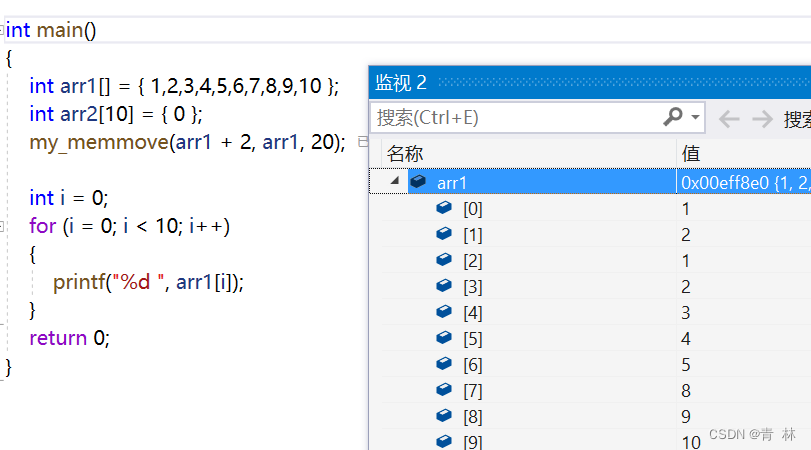The width and height of the screenshot is (811, 450).
Task: Click the 值 column header
Action: tap(690, 154)
